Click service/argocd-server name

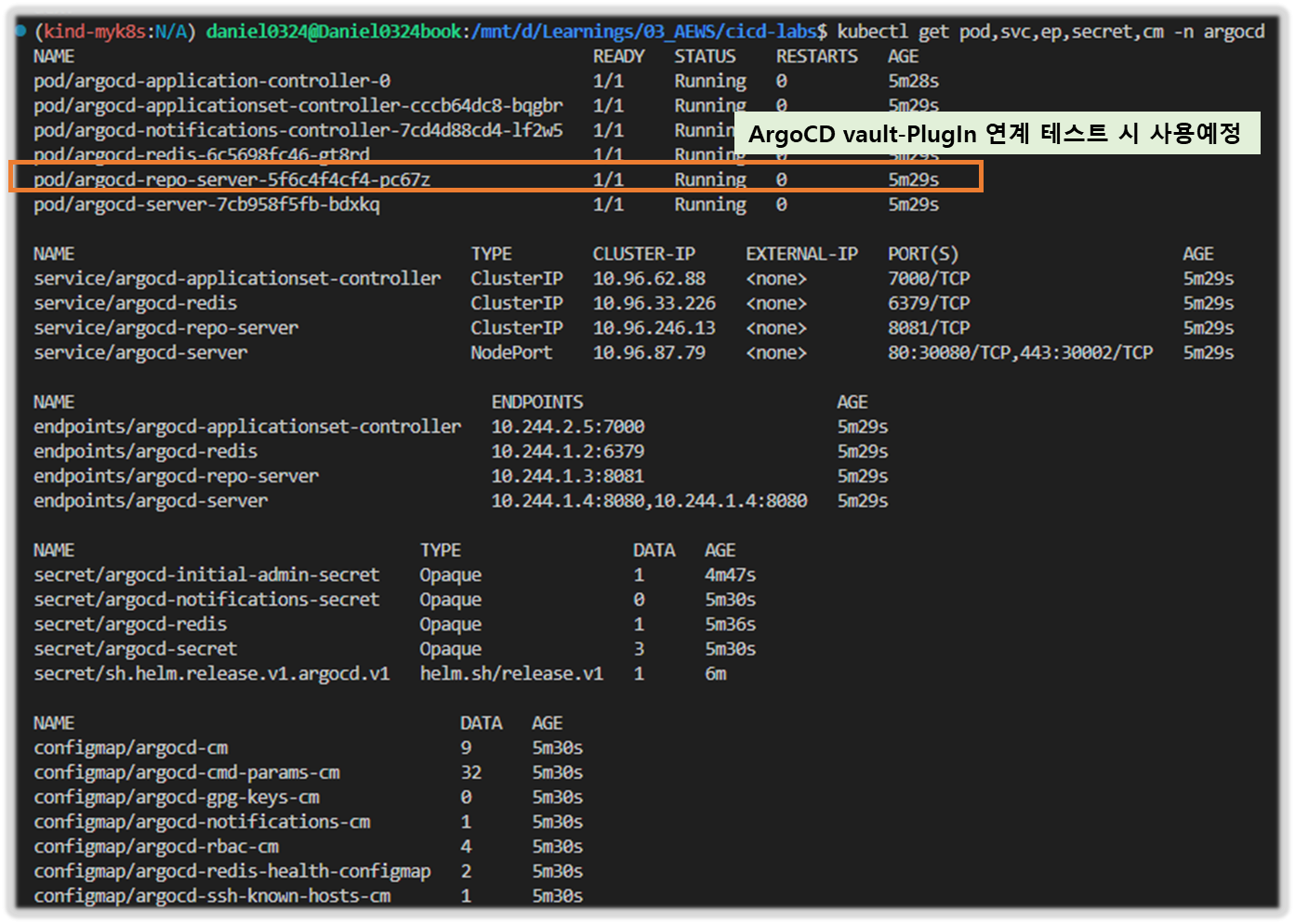140,352
